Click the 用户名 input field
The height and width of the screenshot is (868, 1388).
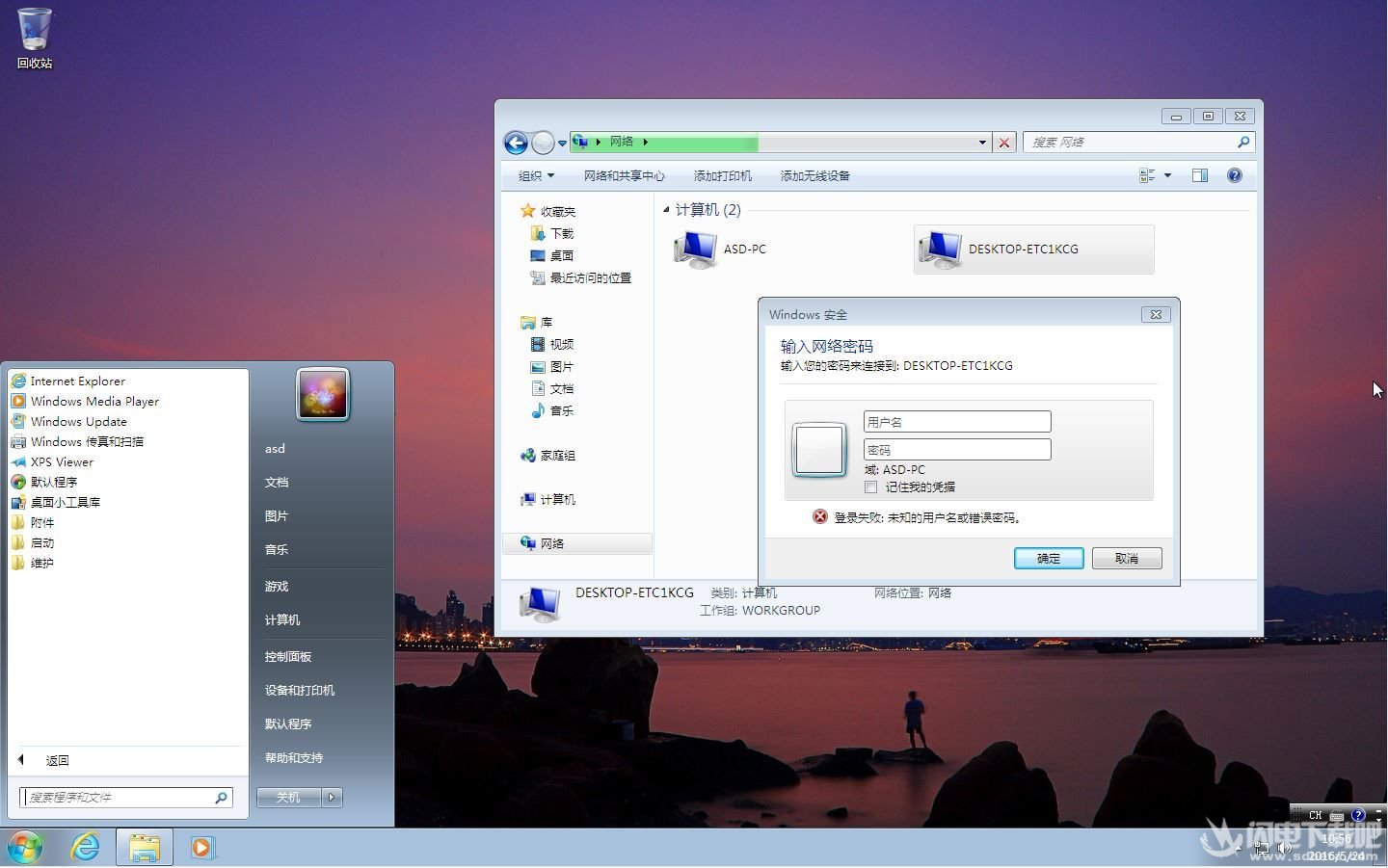point(956,421)
